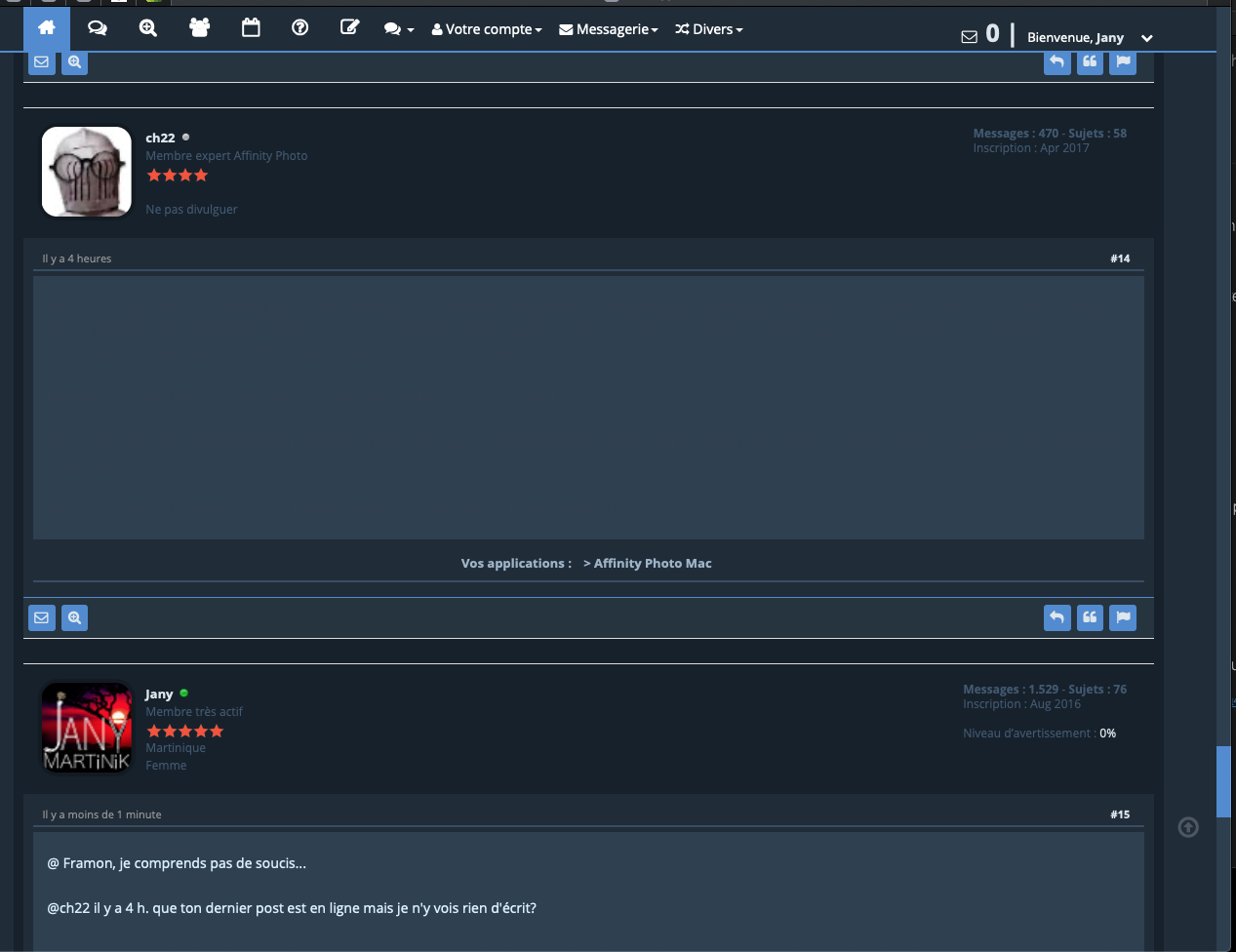This screenshot has width=1236, height=952.
Task: Click 'Il y a moins de 1 minute' timestamp
Action: (101, 814)
